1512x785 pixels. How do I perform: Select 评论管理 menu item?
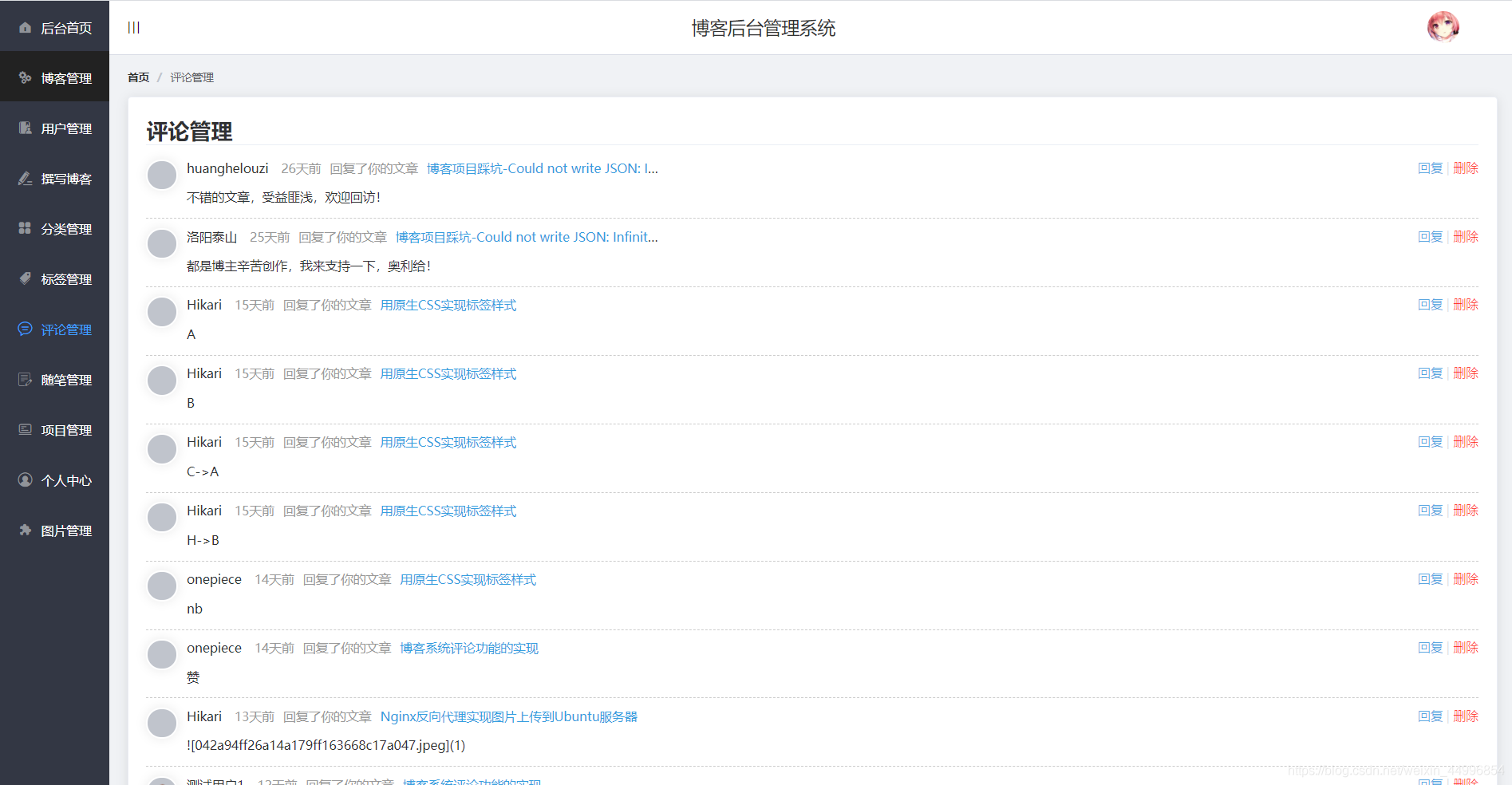click(x=54, y=329)
